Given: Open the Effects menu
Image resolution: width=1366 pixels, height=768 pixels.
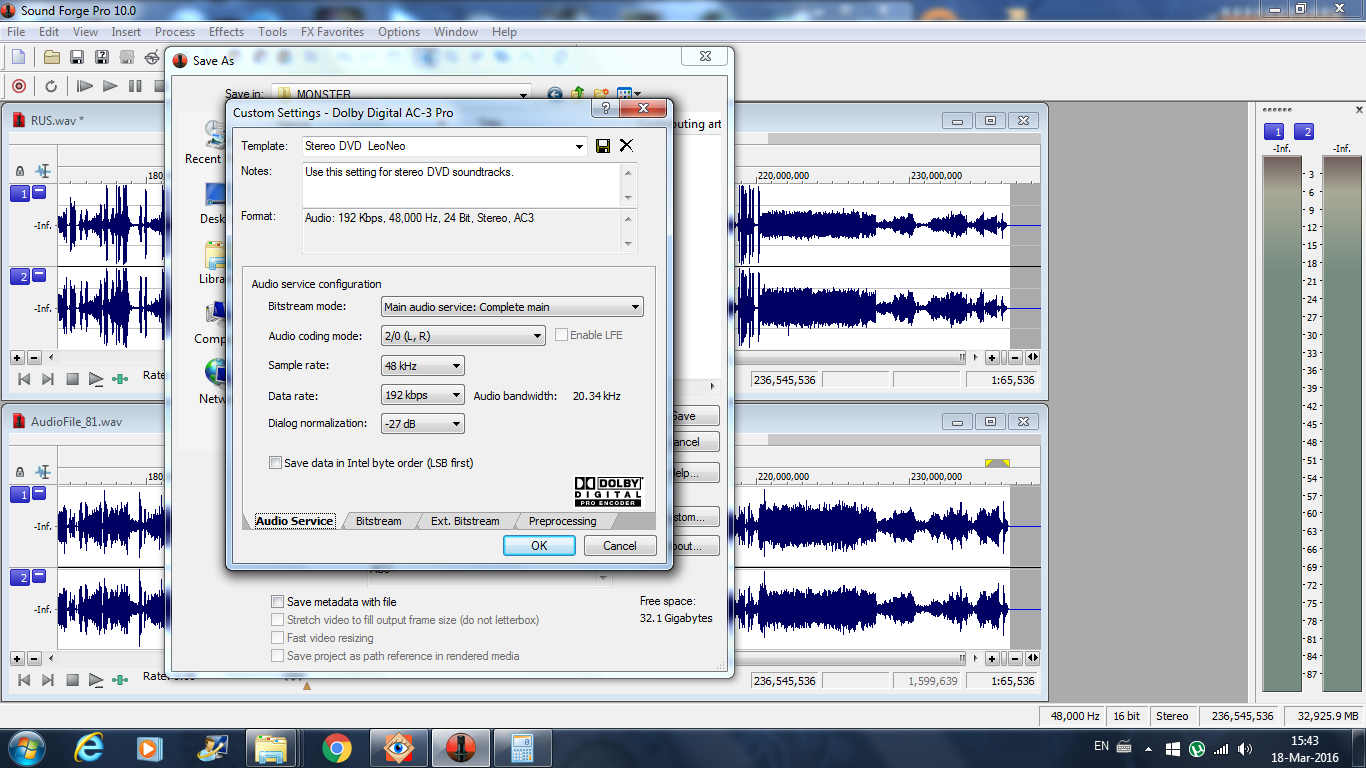Looking at the screenshot, I should [x=226, y=32].
